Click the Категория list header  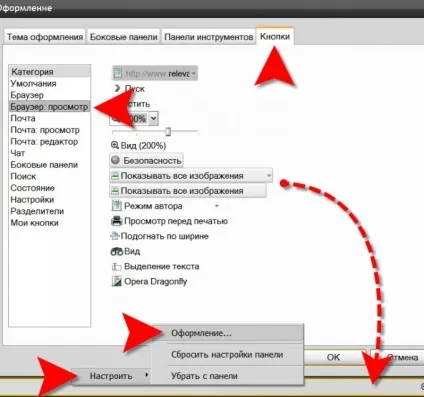(50, 72)
